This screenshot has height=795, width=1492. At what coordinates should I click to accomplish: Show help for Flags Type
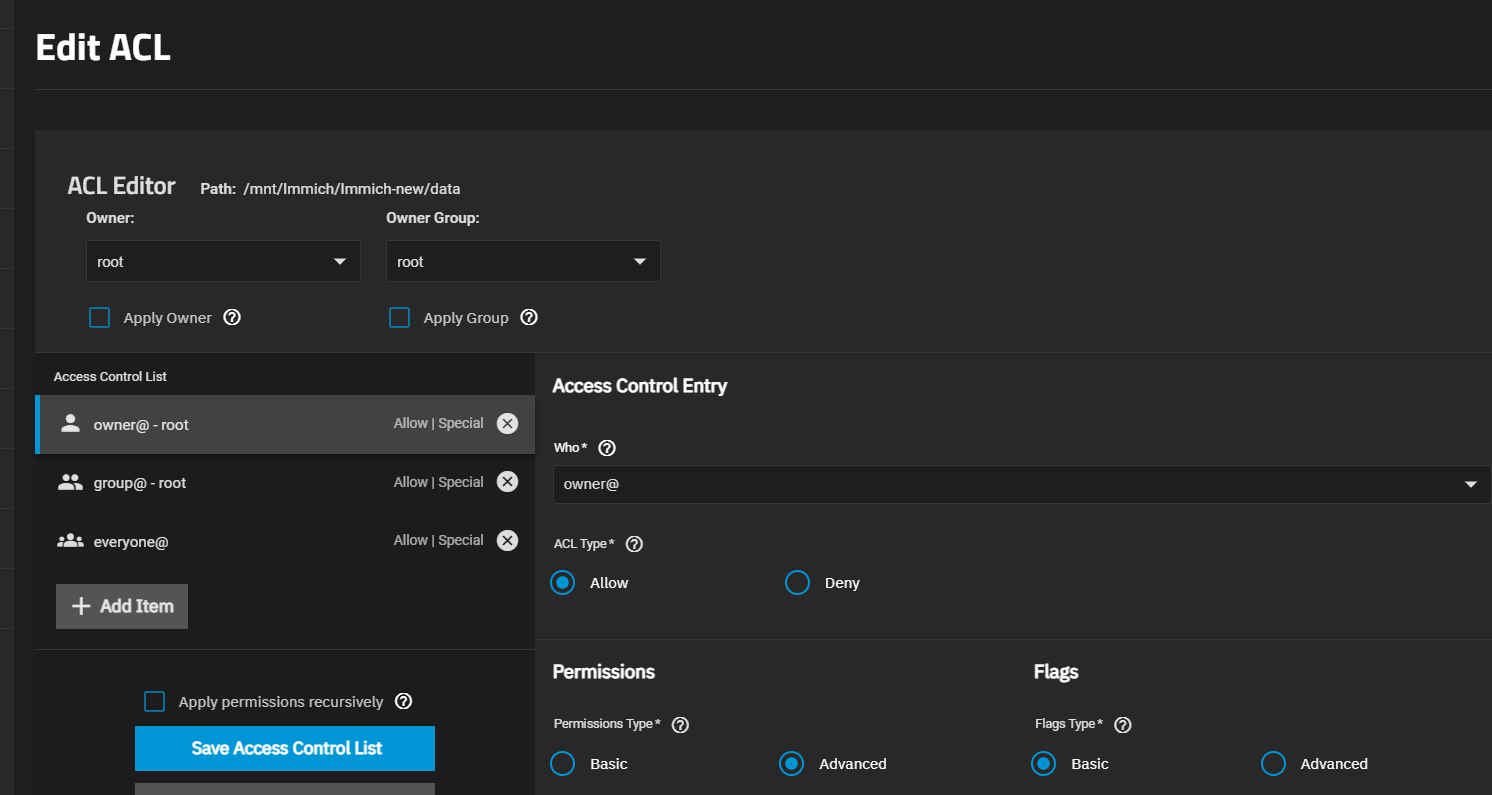click(x=1122, y=725)
